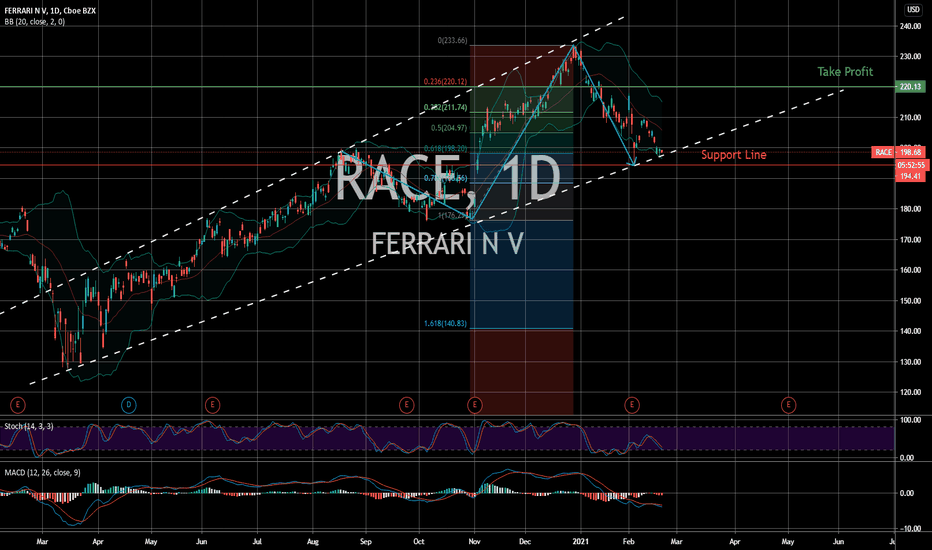Click the USD currency button
The width and height of the screenshot is (932, 550).
913,10
